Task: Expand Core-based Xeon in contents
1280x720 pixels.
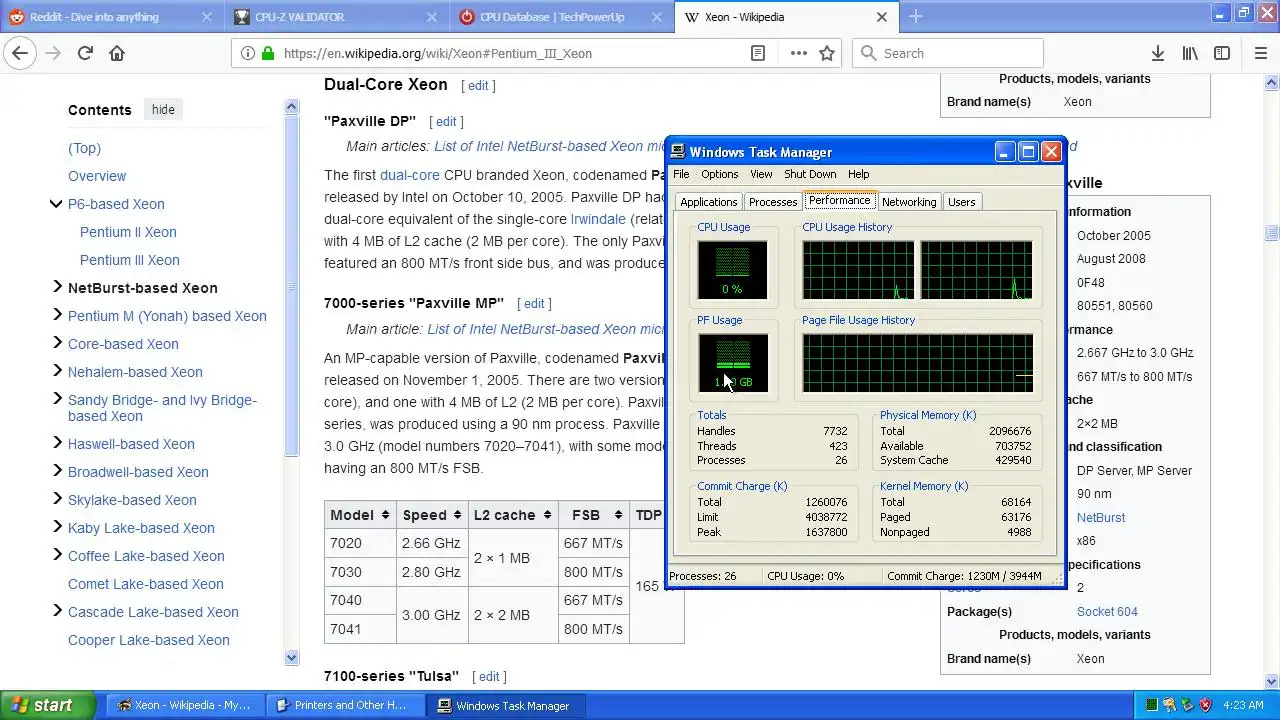Action: 56,343
